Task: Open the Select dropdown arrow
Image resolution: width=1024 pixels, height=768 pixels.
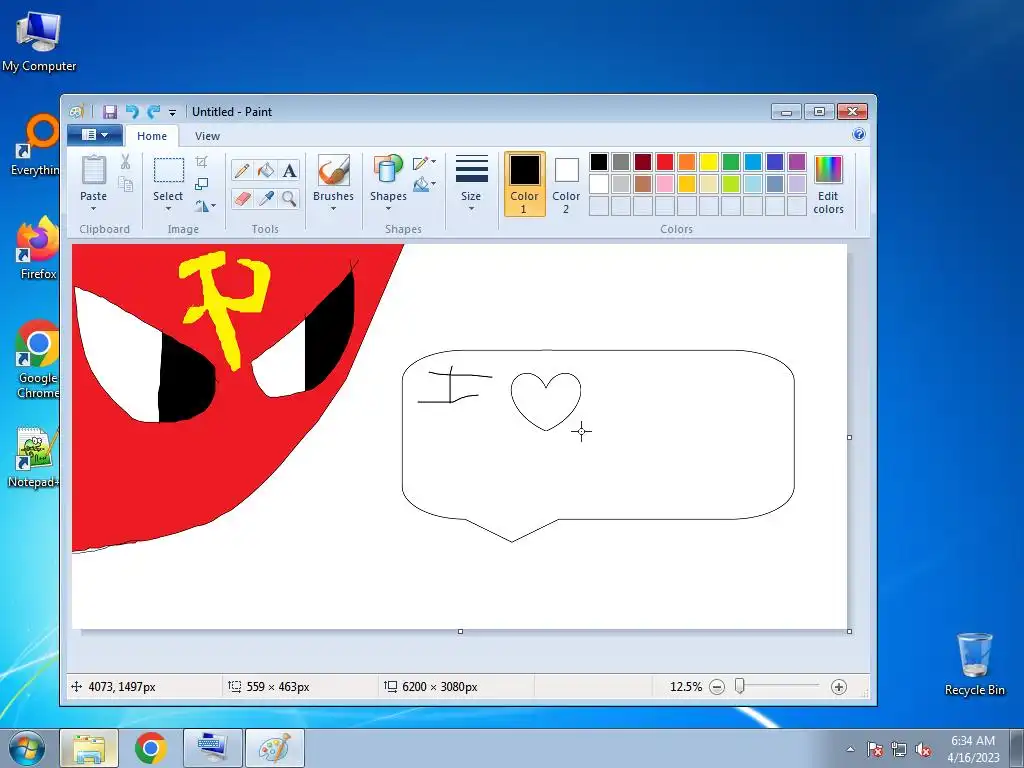Action: [168, 208]
